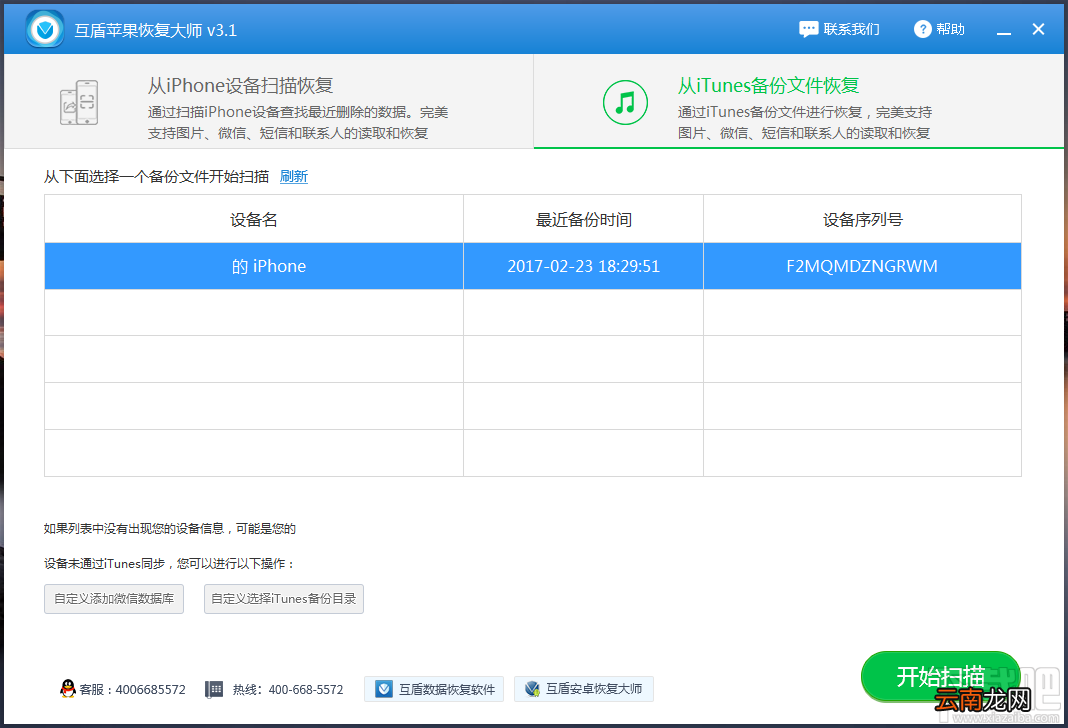Click the 最近备份时间 column header
This screenshot has width=1068, height=728.
(584, 219)
